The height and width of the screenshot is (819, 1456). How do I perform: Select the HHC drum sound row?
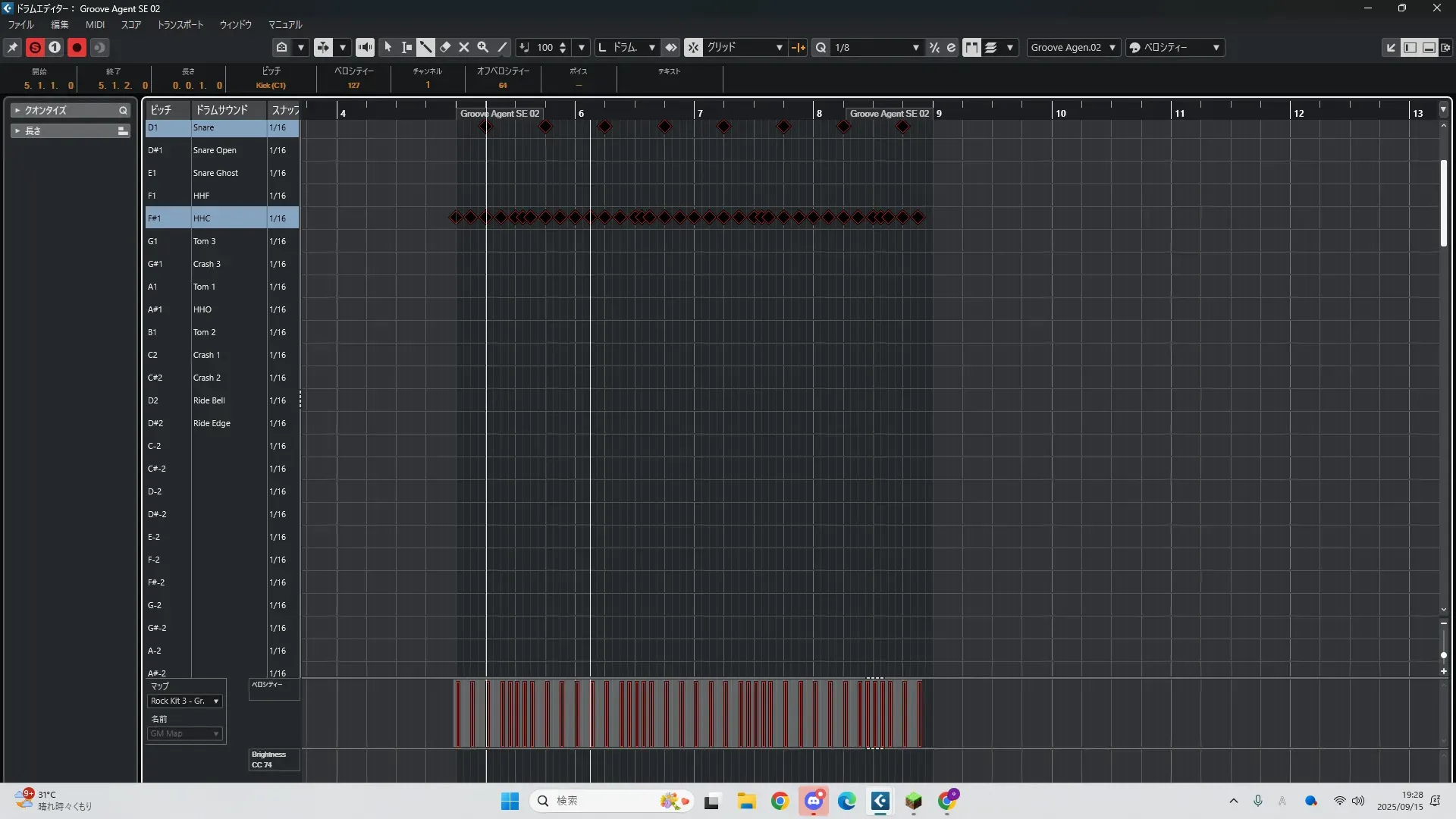[202, 218]
